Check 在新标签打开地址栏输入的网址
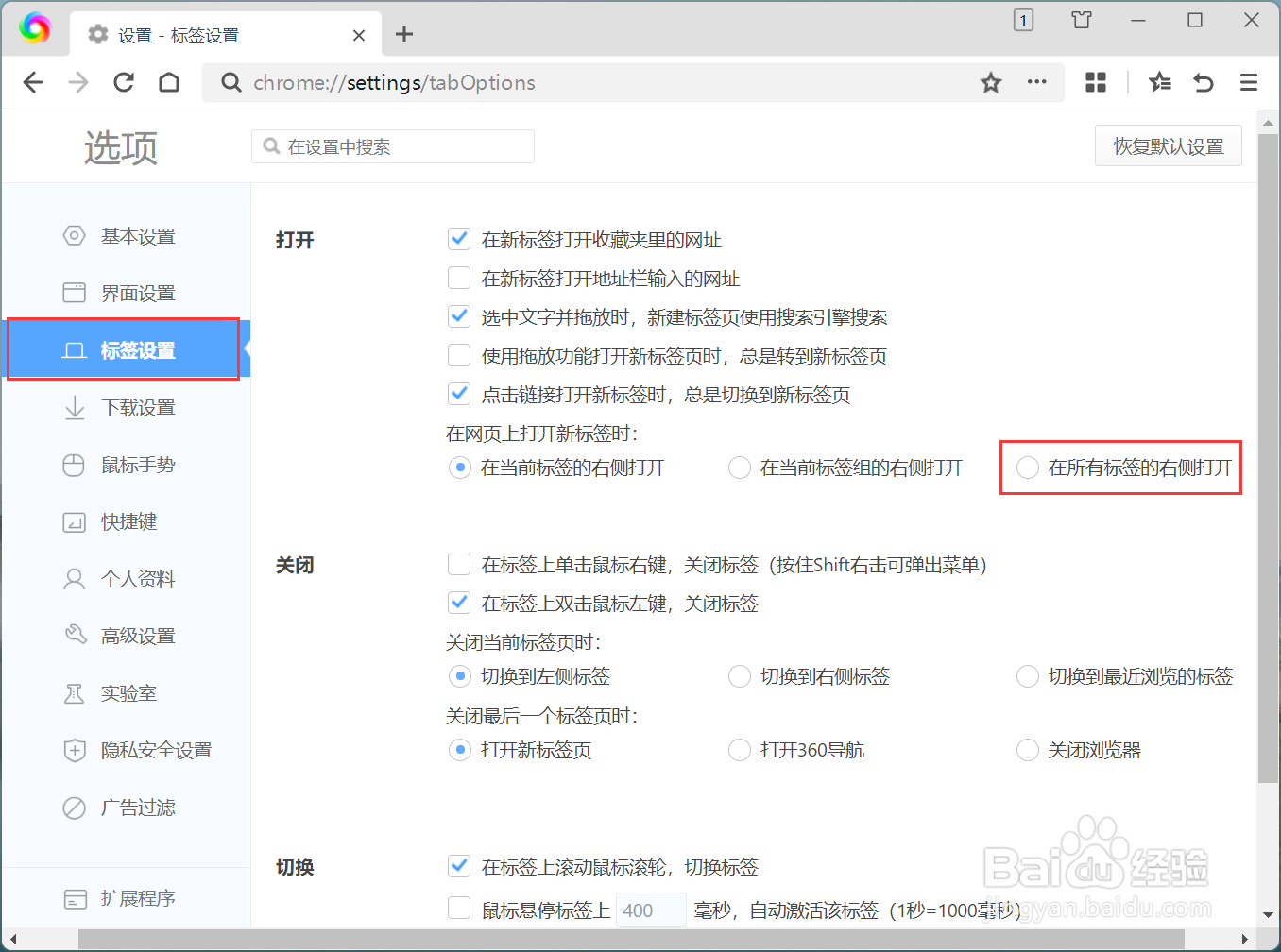1281x952 pixels. [459, 278]
